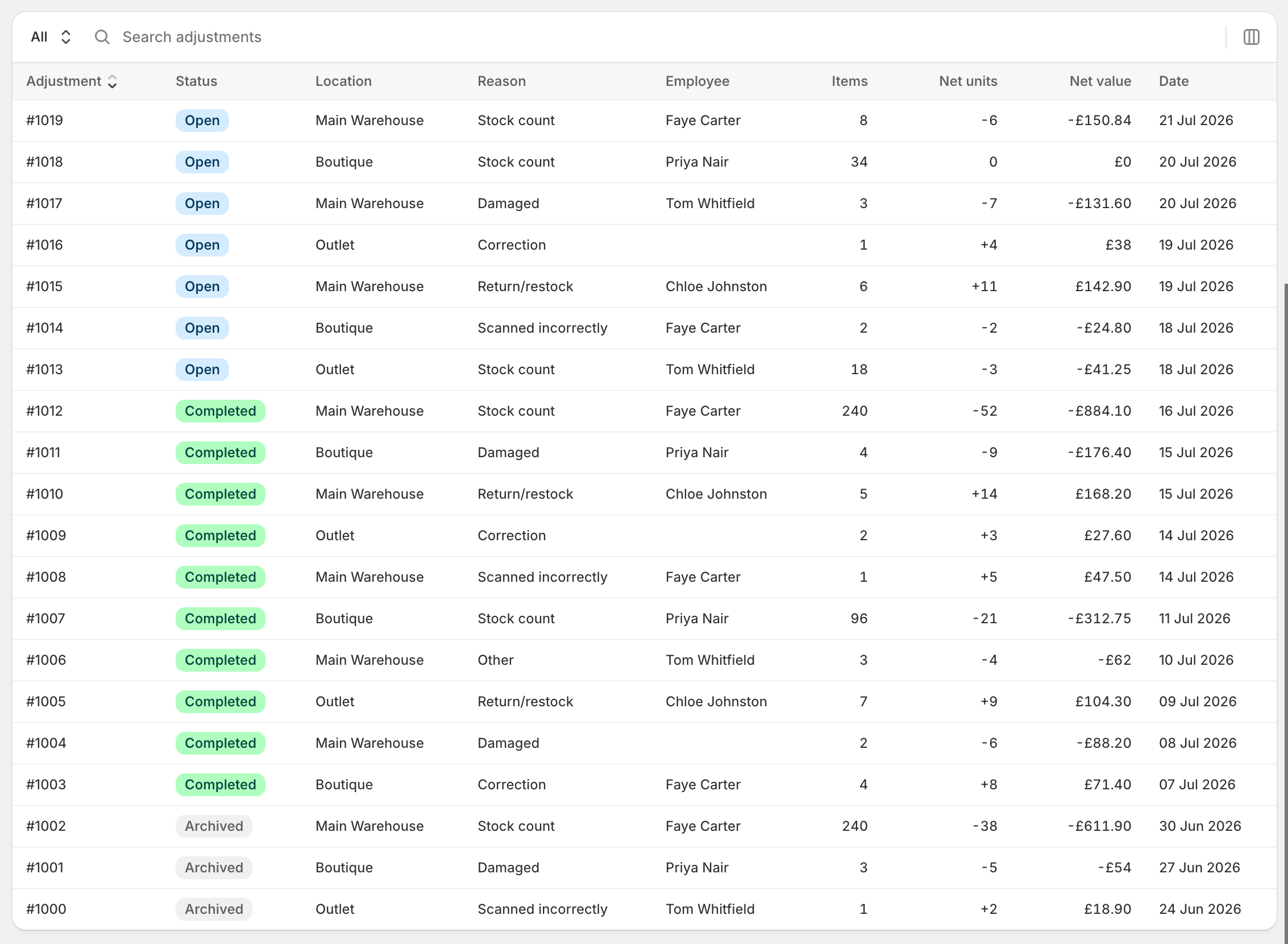Open adjustment #1018
Screen dimensions: 1288x944
point(645,162)
